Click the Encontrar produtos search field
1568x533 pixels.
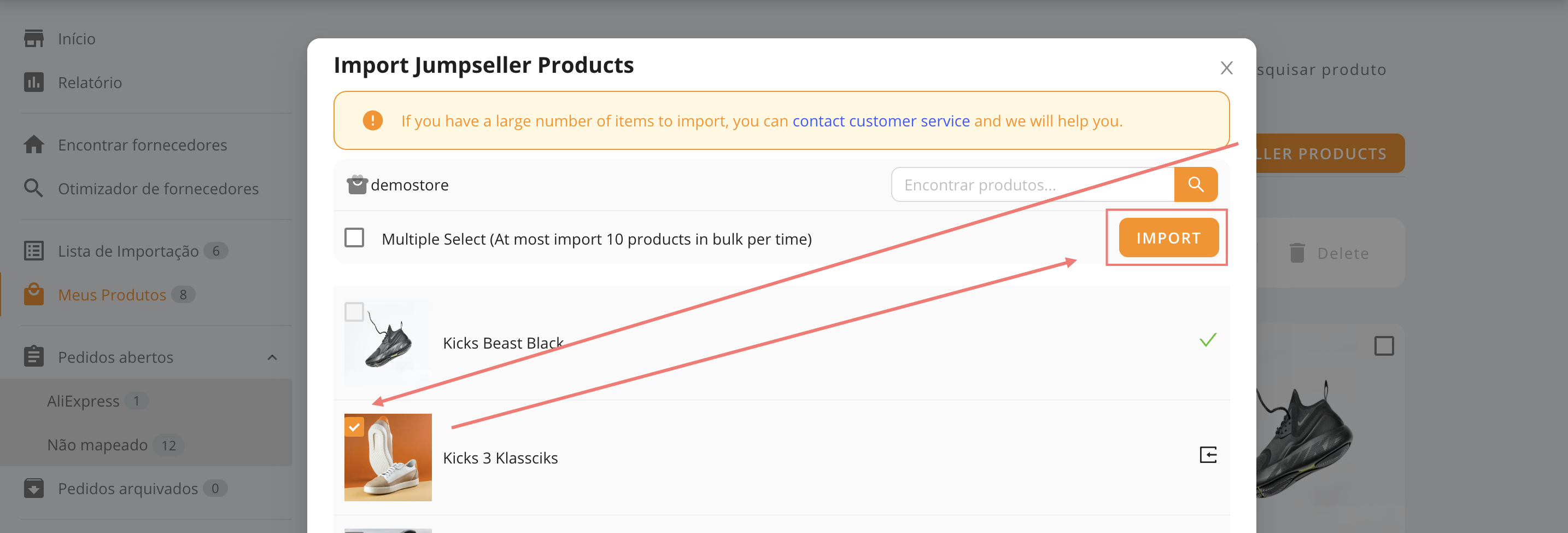1032,184
